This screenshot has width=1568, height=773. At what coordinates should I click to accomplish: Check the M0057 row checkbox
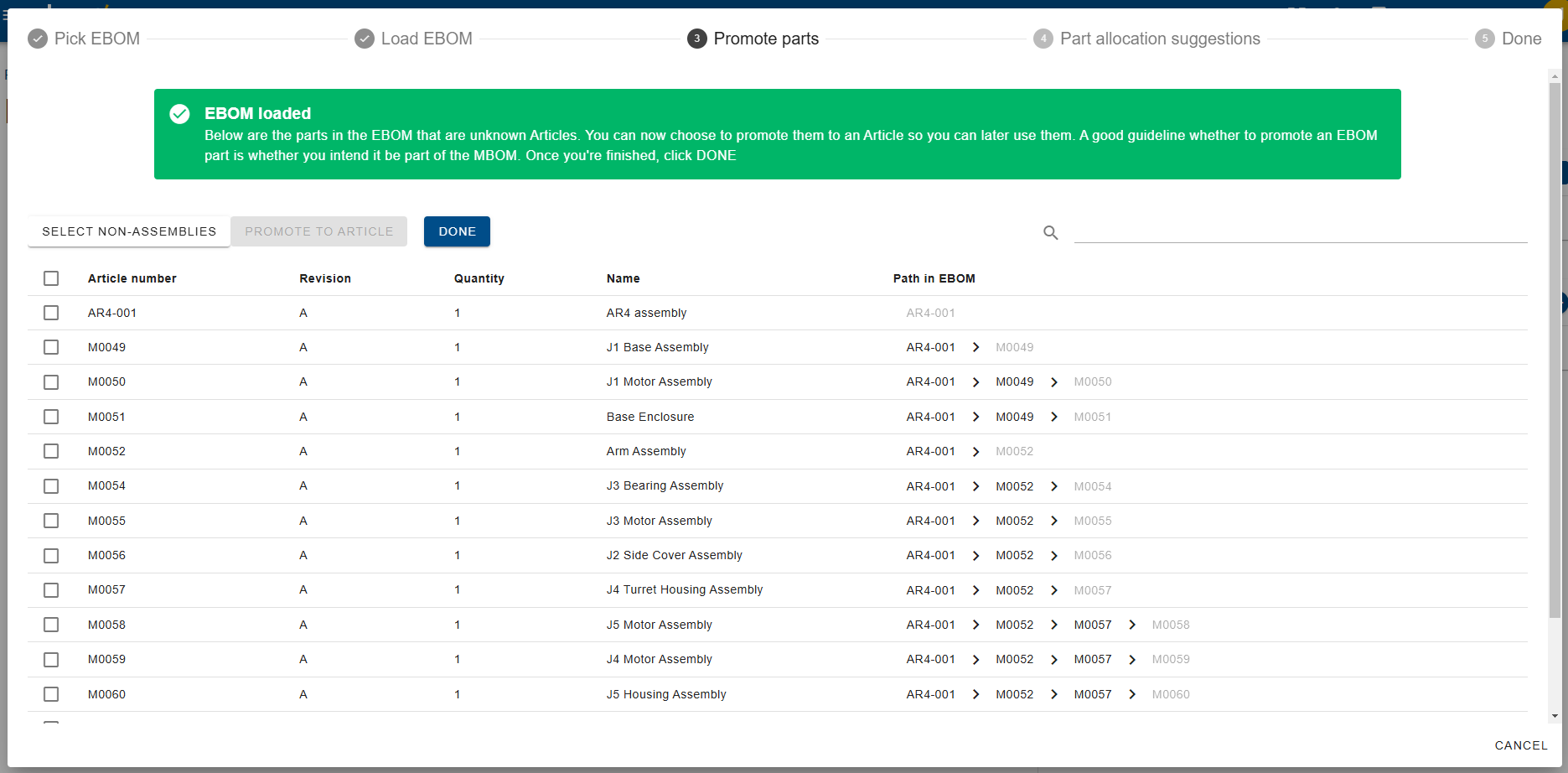click(51, 590)
